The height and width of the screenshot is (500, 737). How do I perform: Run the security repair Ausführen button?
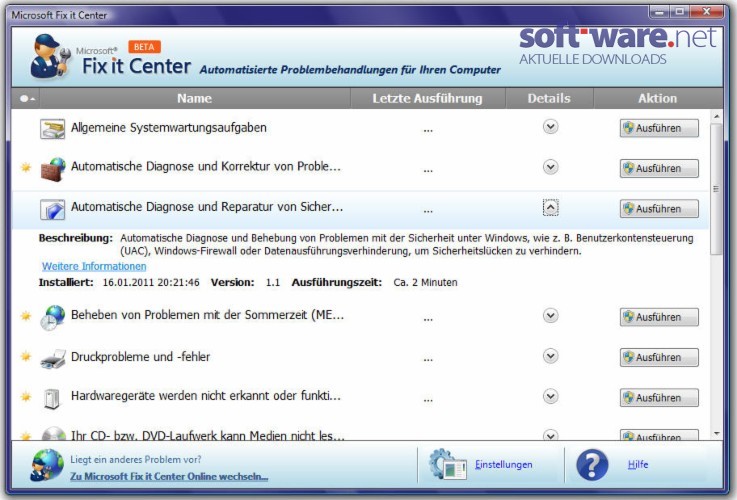click(x=659, y=209)
